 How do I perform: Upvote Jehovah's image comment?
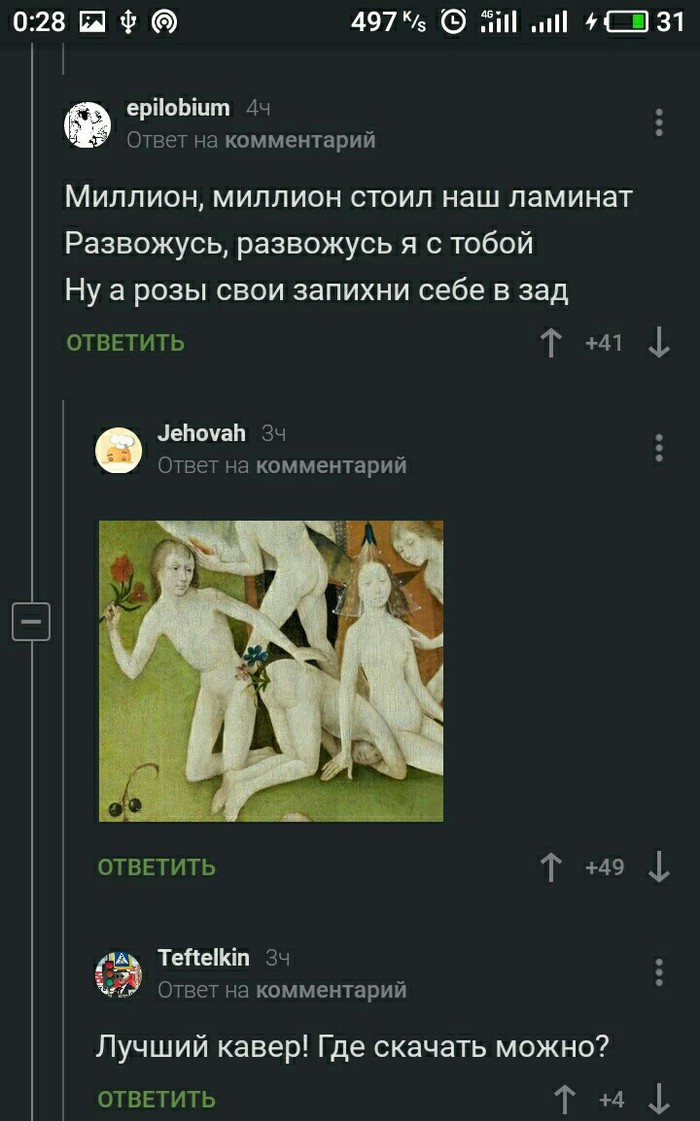pyautogui.click(x=551, y=867)
